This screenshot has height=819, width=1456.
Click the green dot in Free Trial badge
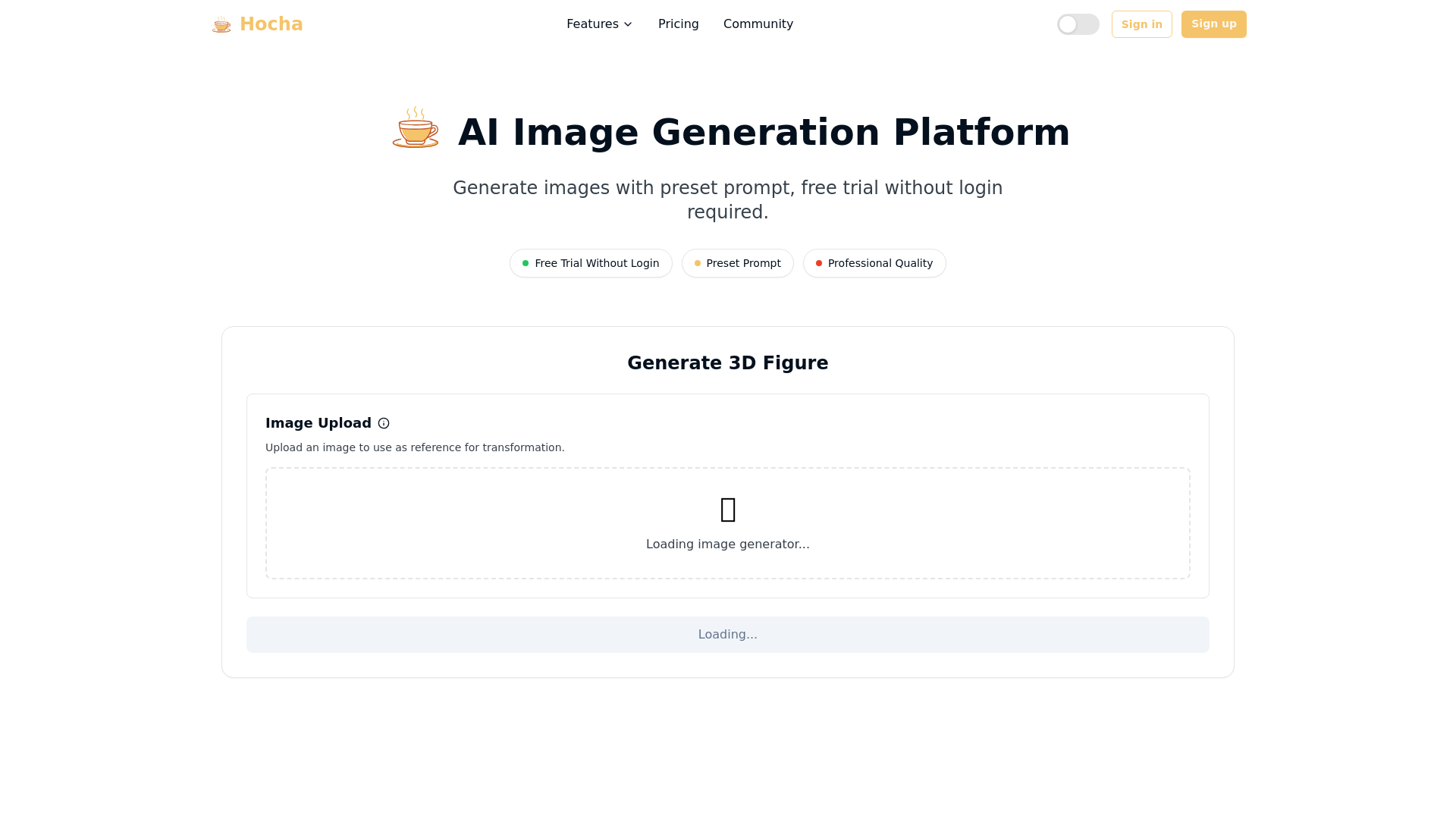[526, 263]
